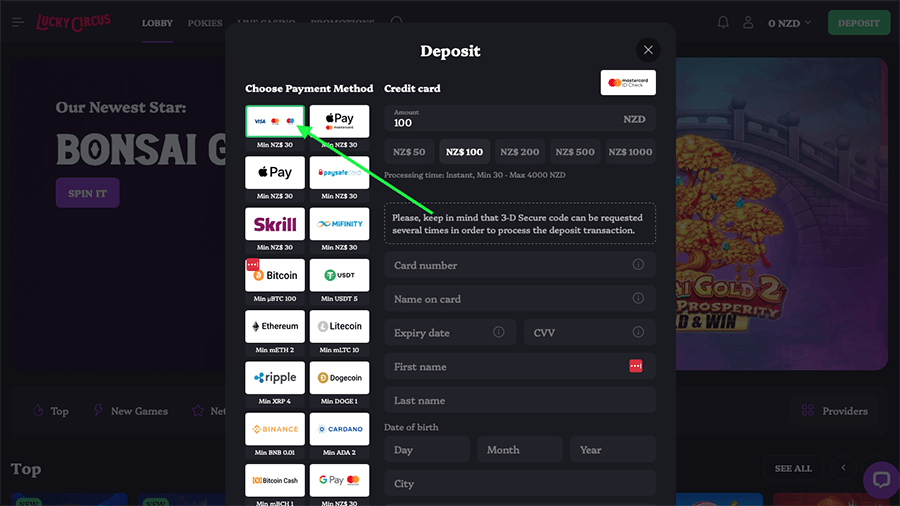
Task: Choose the NZ$ 500 preset amount
Action: tap(575, 151)
